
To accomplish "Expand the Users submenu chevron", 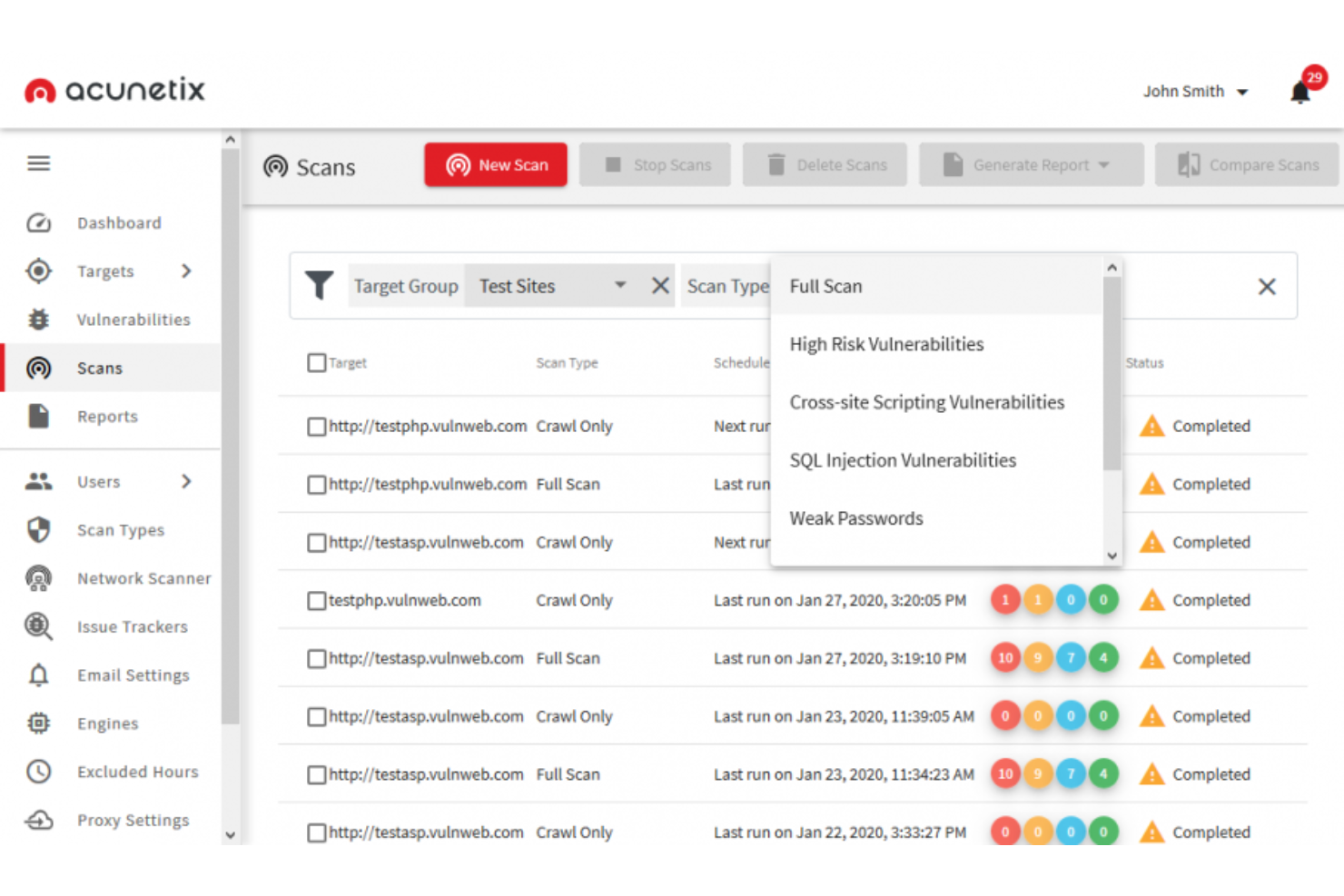I will click(x=186, y=481).
